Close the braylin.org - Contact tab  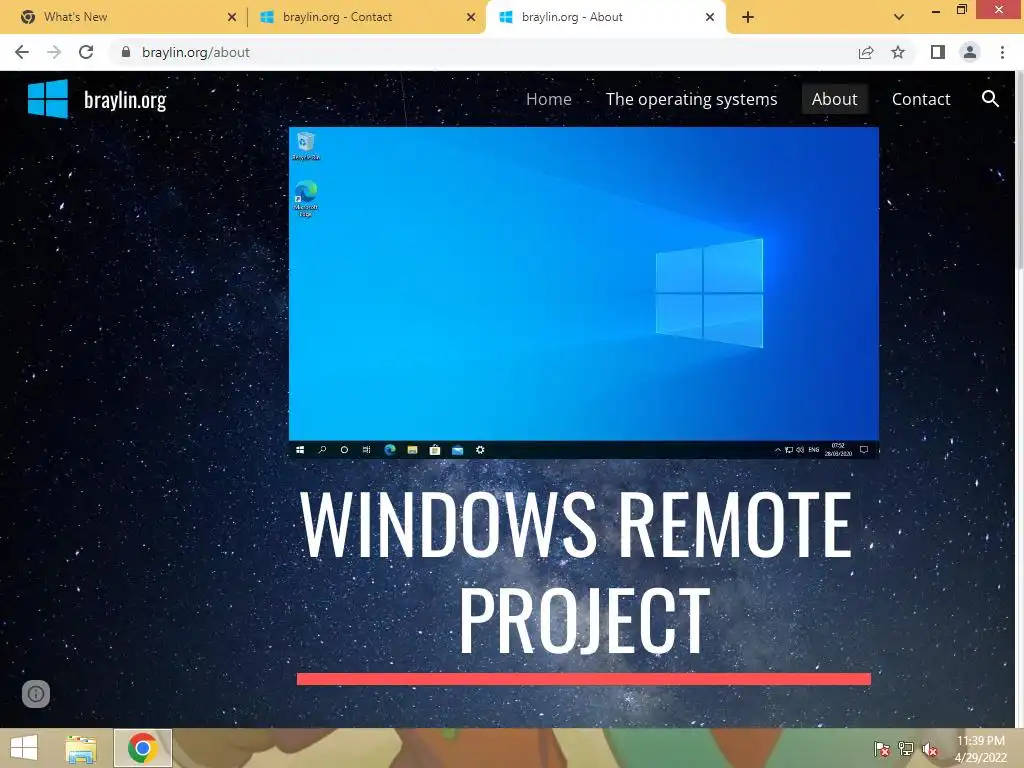click(x=471, y=18)
